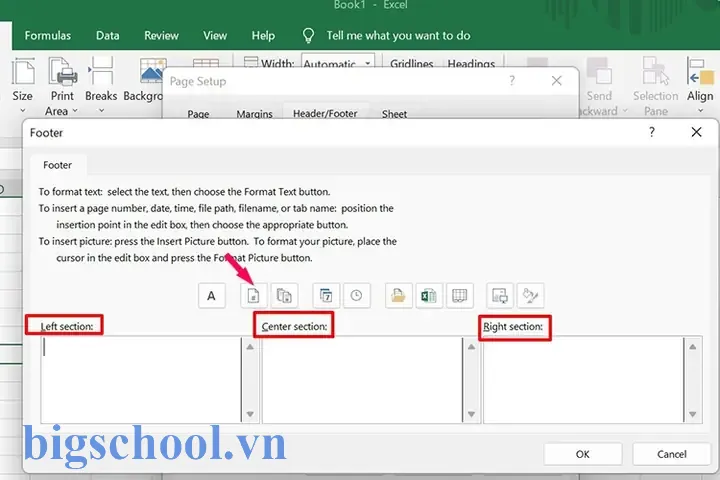Open Breaks ribbon button
This screenshot has height=480, width=720.
pos(101,85)
